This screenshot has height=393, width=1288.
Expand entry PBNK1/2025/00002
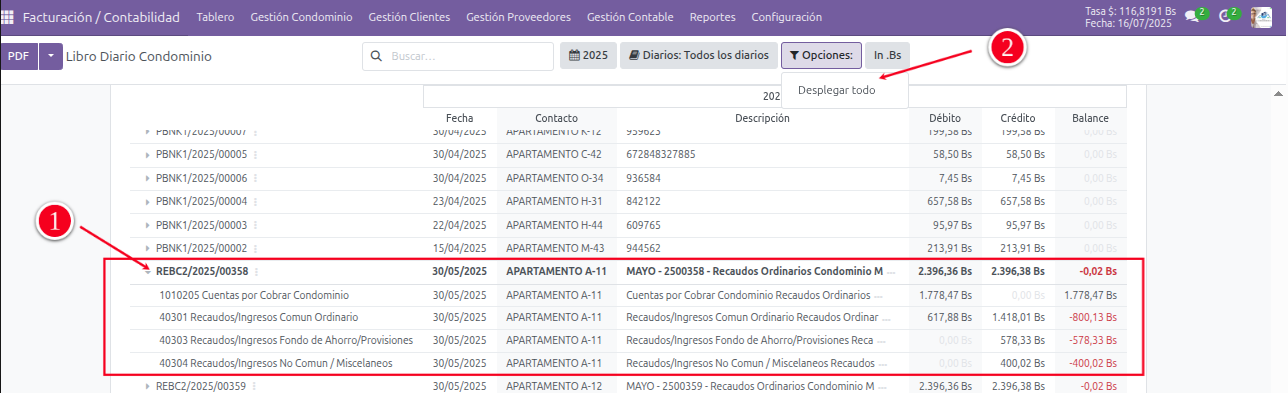[148, 248]
